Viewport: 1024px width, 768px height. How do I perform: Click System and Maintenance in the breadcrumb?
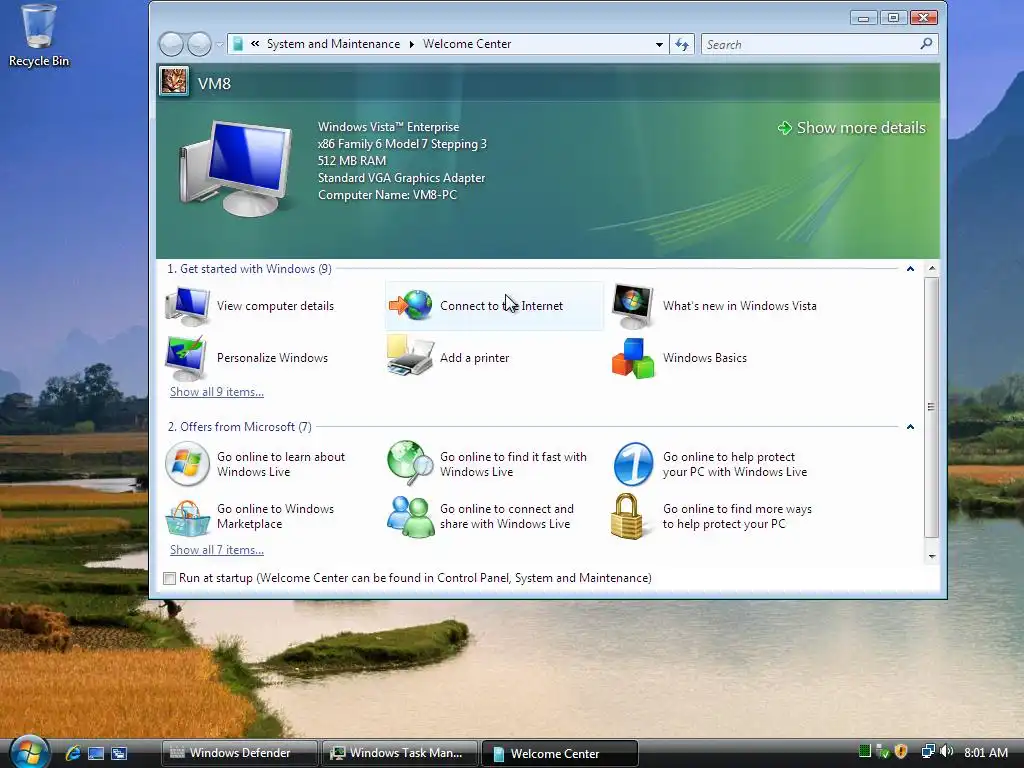pyautogui.click(x=333, y=44)
